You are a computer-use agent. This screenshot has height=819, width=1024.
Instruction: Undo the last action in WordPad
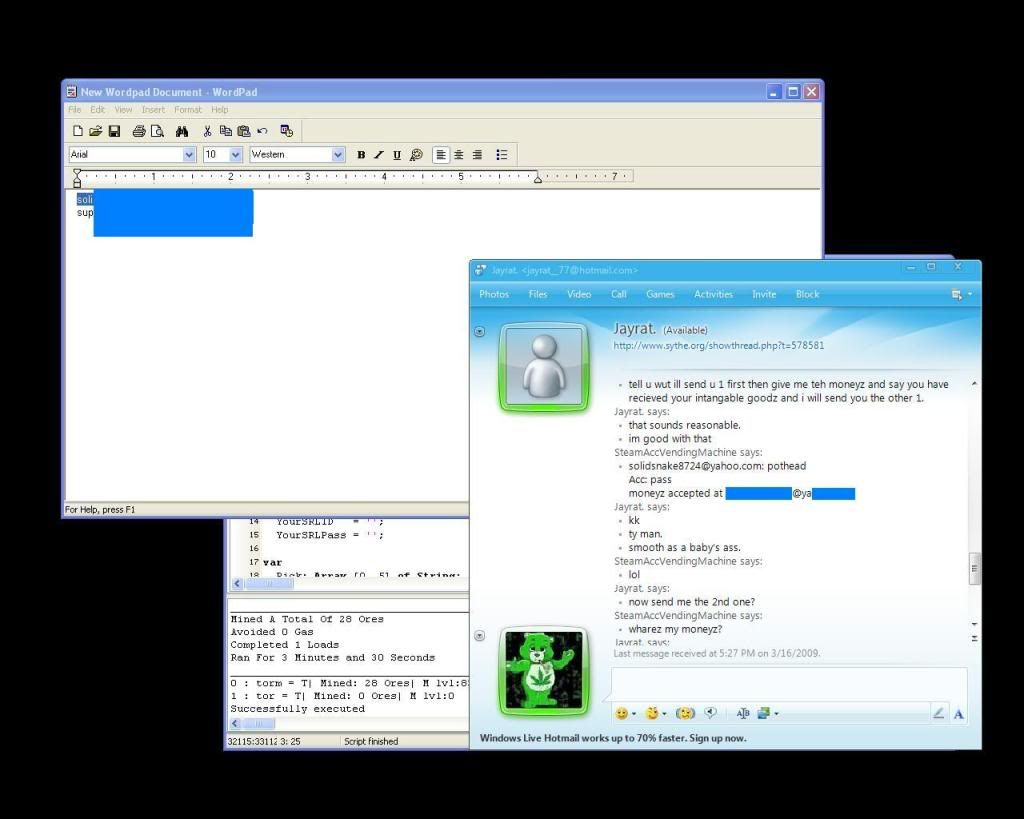click(x=262, y=131)
